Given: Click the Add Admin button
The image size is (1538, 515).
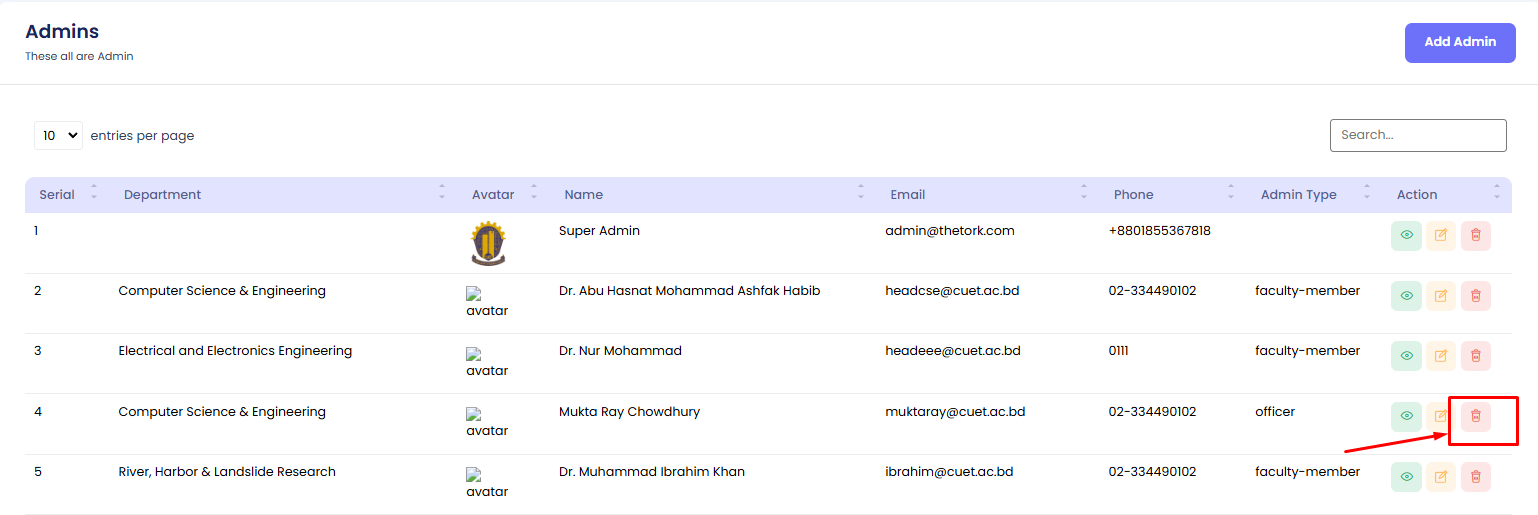Looking at the screenshot, I should pyautogui.click(x=1459, y=43).
